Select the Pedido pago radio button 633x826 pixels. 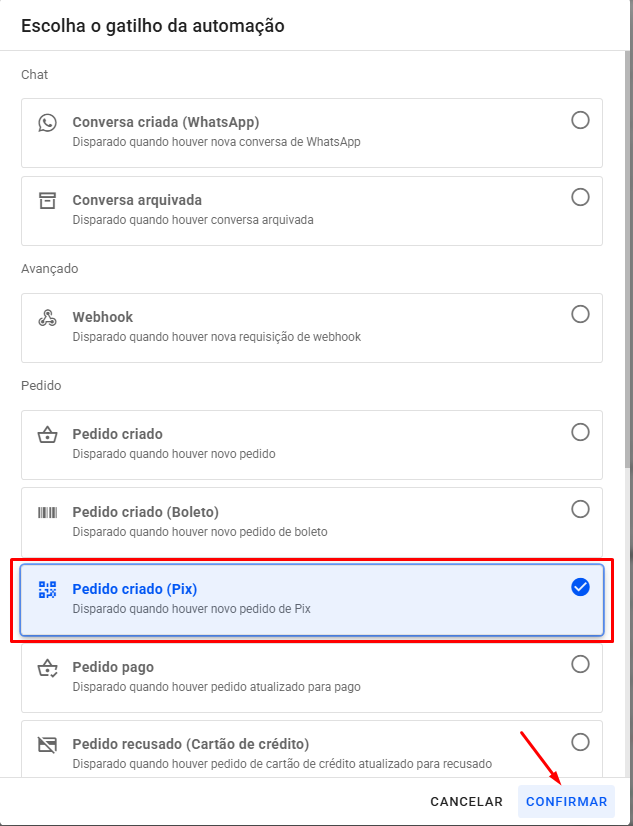click(580, 664)
